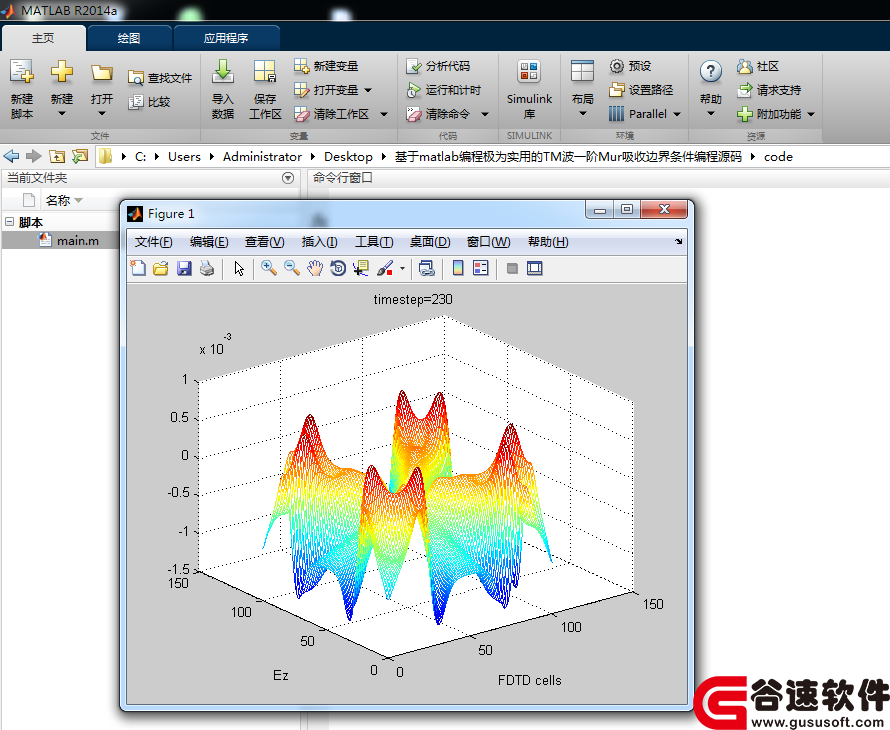The image size is (890, 730).
Task: Insert a legend in the figure
Action: pyautogui.click(x=481, y=268)
